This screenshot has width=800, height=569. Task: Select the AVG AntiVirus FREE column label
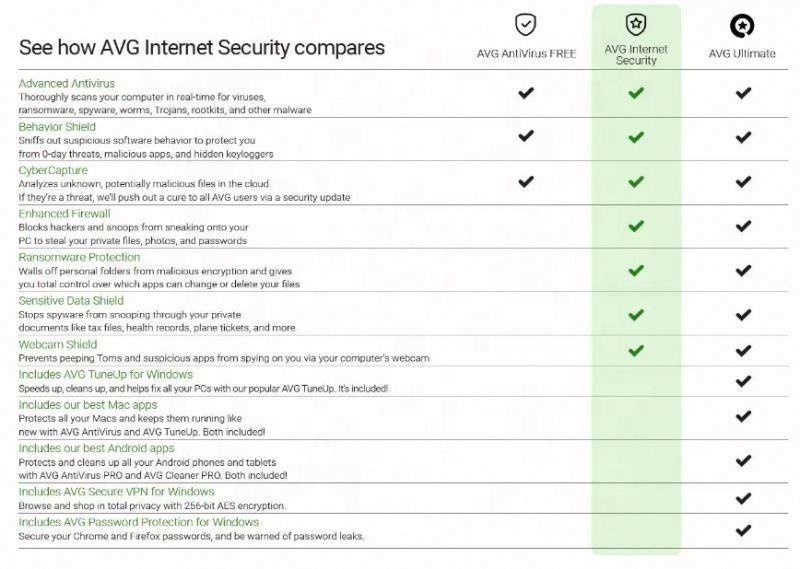click(526, 54)
